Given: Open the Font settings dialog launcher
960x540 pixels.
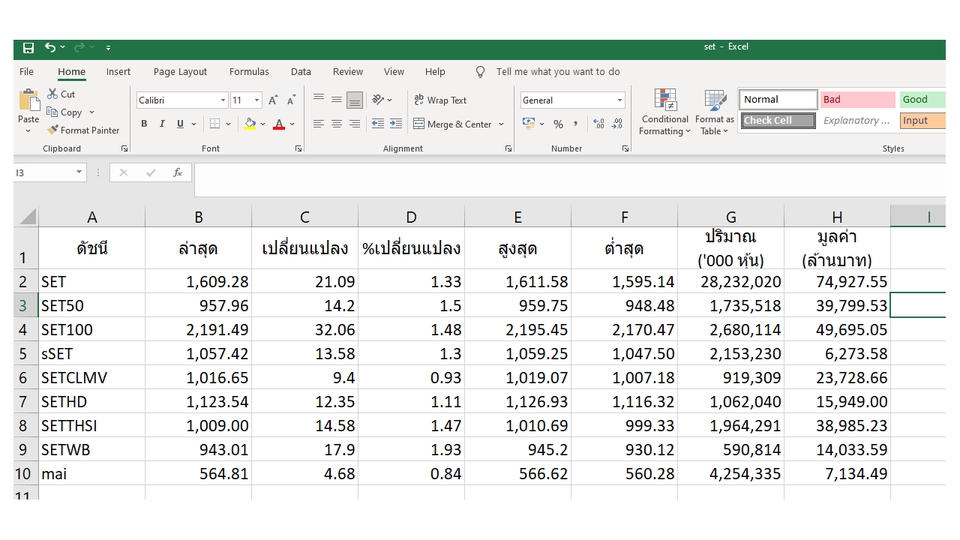Looking at the screenshot, I should point(298,149).
